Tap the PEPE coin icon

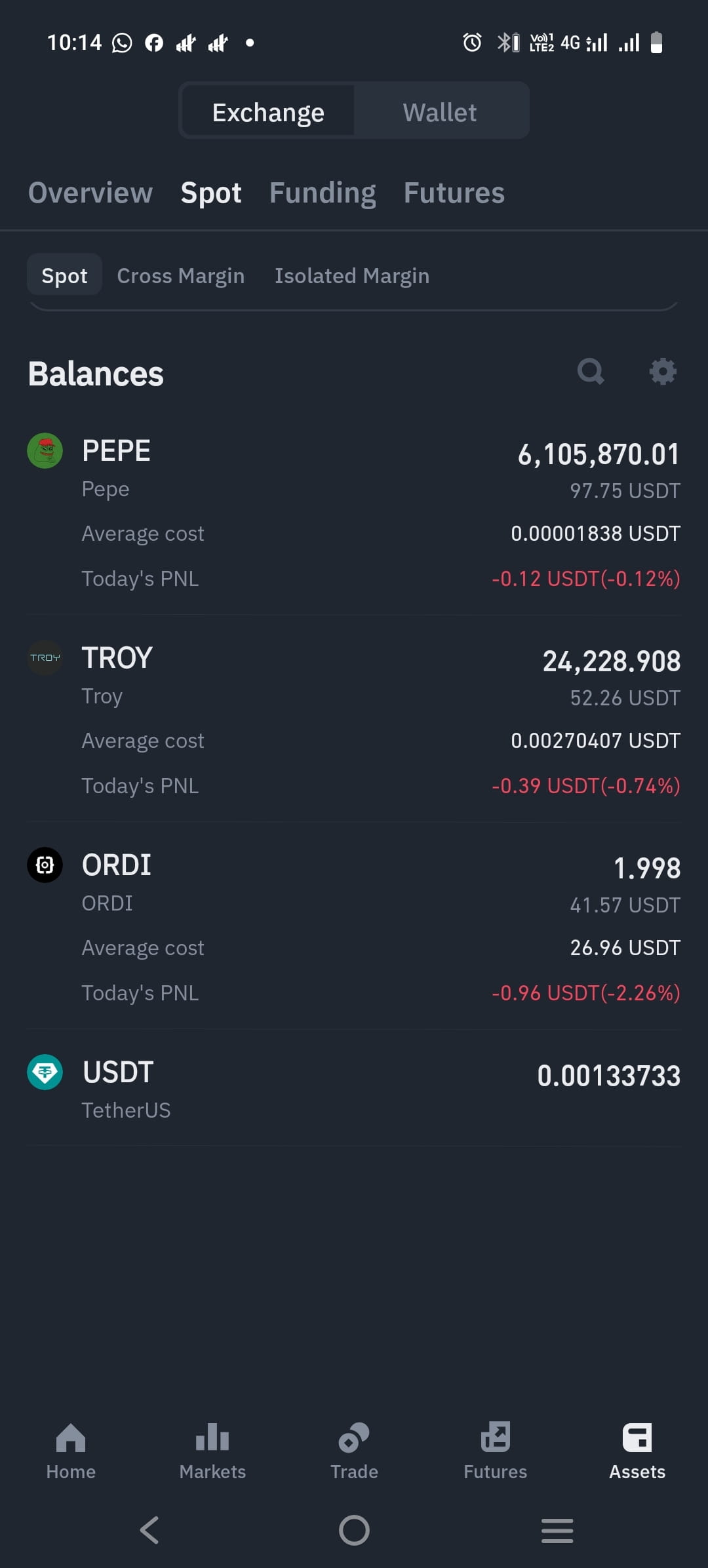pos(45,450)
